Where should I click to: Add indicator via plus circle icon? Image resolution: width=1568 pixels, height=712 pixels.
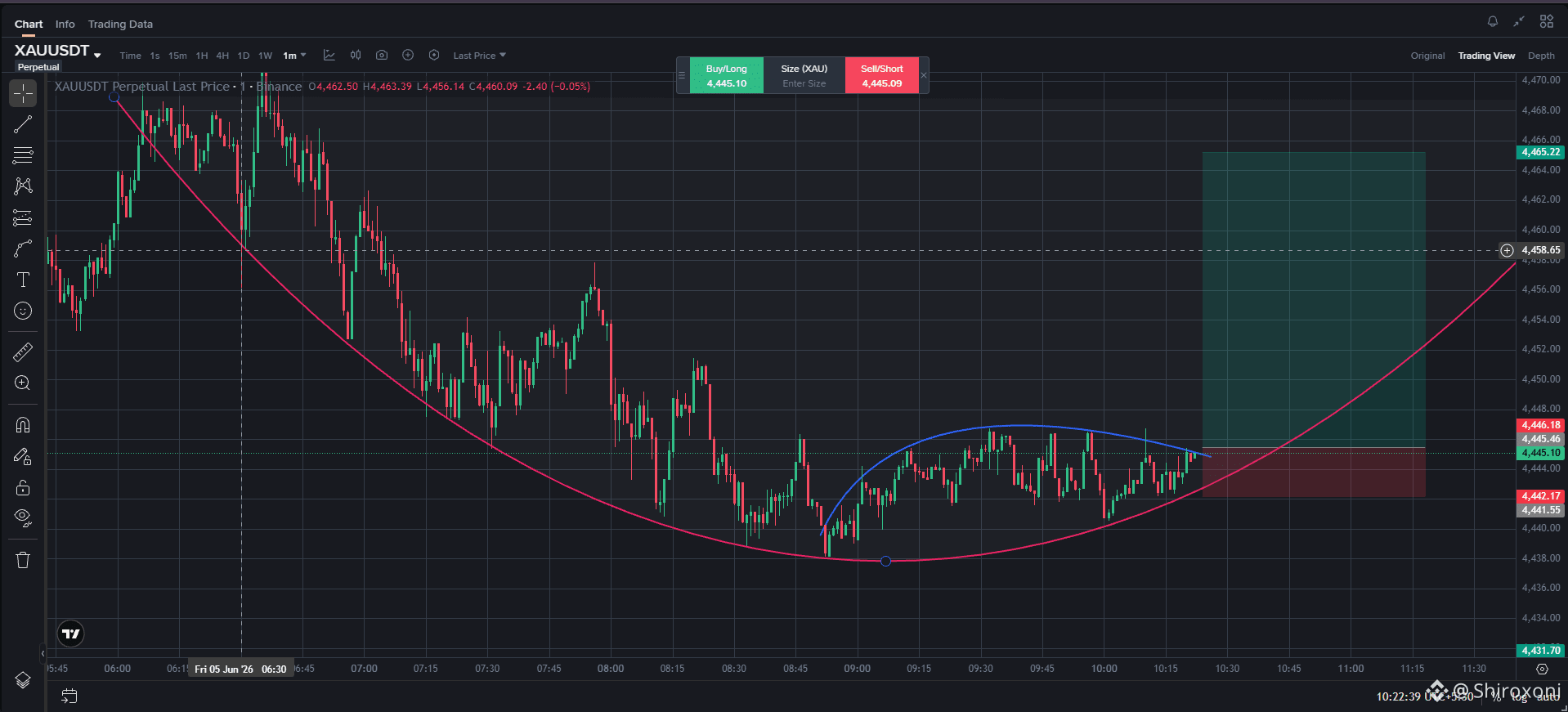click(x=408, y=55)
